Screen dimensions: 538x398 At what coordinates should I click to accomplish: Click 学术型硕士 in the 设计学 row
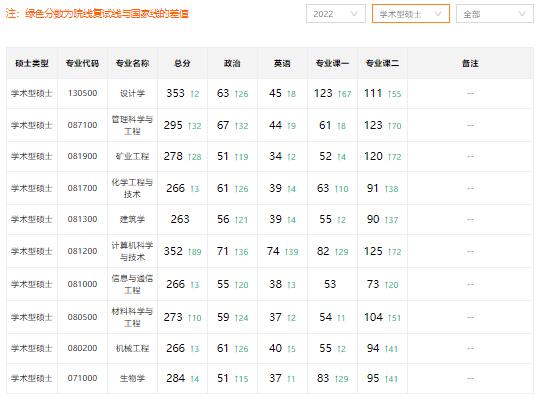[32, 93]
